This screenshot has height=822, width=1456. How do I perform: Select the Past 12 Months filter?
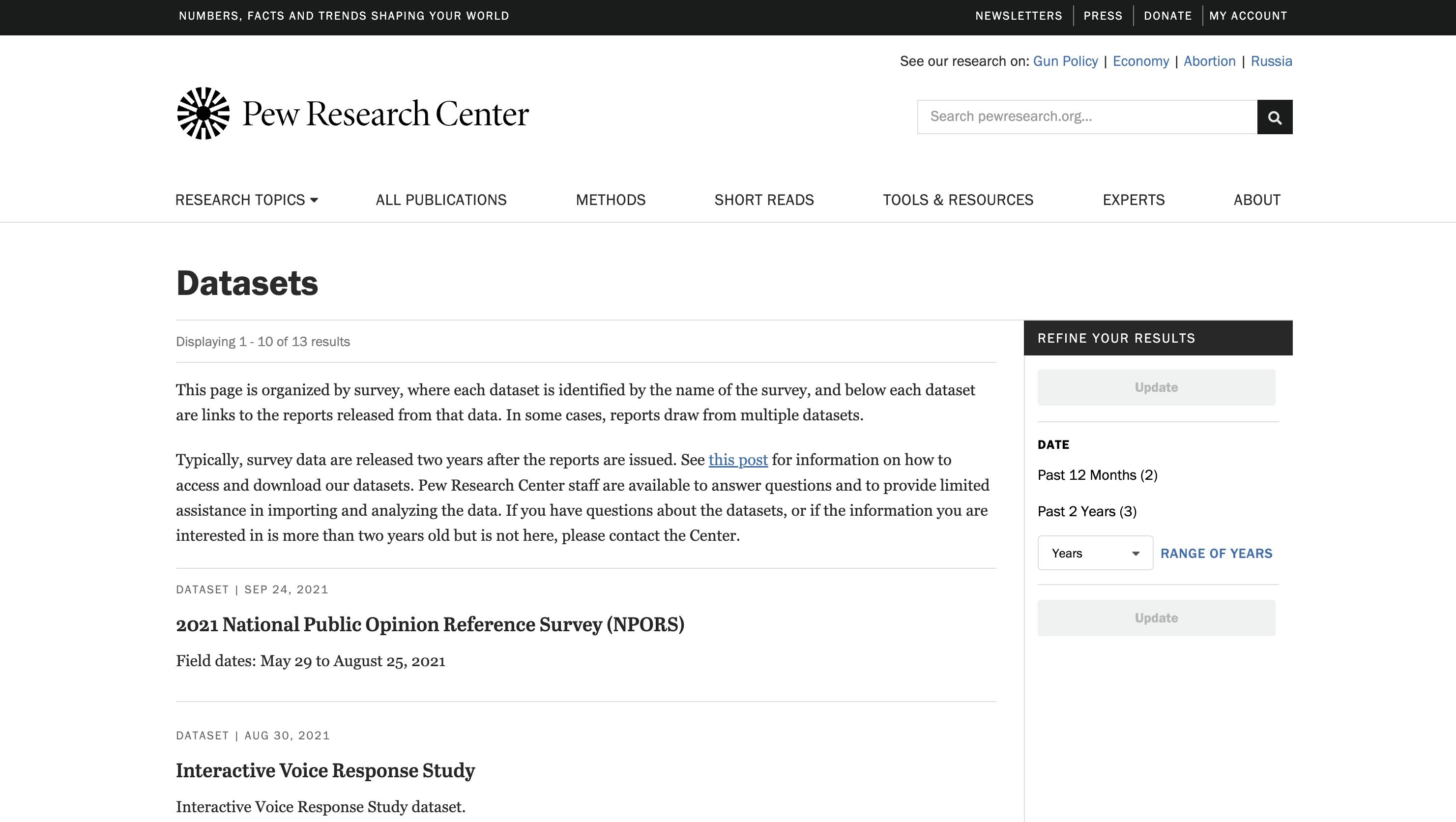(1097, 475)
